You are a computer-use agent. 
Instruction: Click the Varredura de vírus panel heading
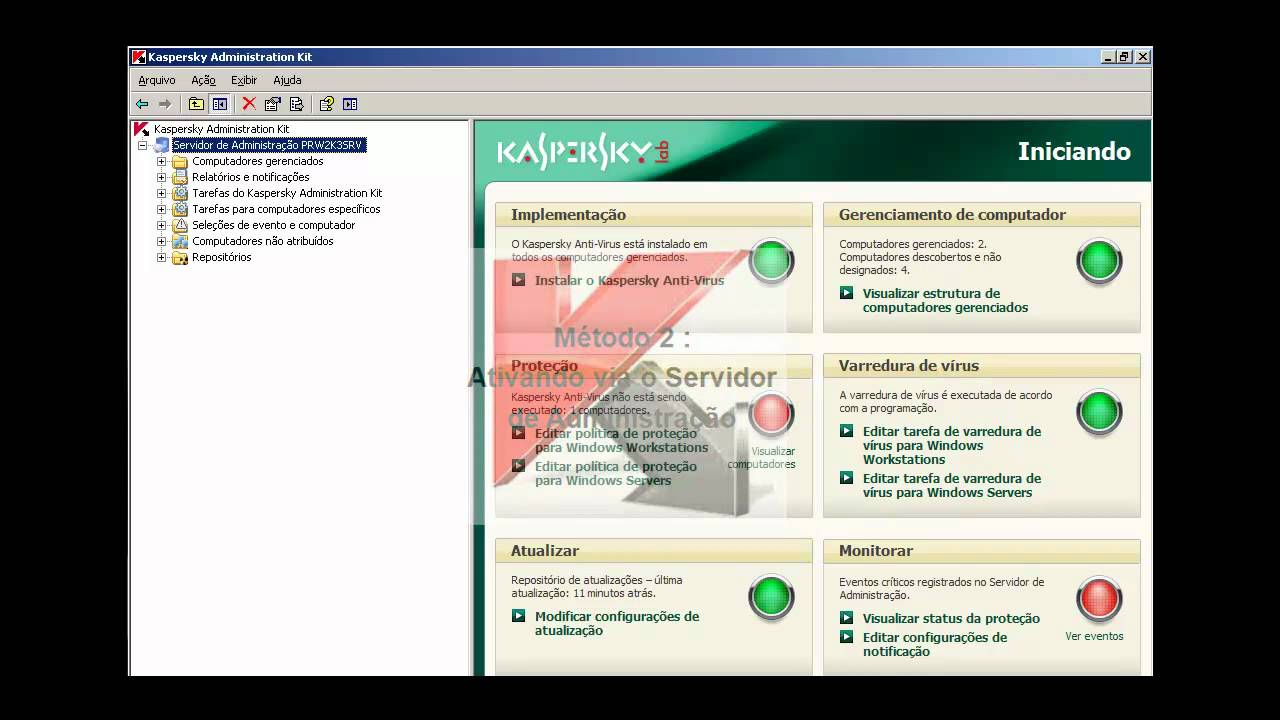(x=909, y=366)
